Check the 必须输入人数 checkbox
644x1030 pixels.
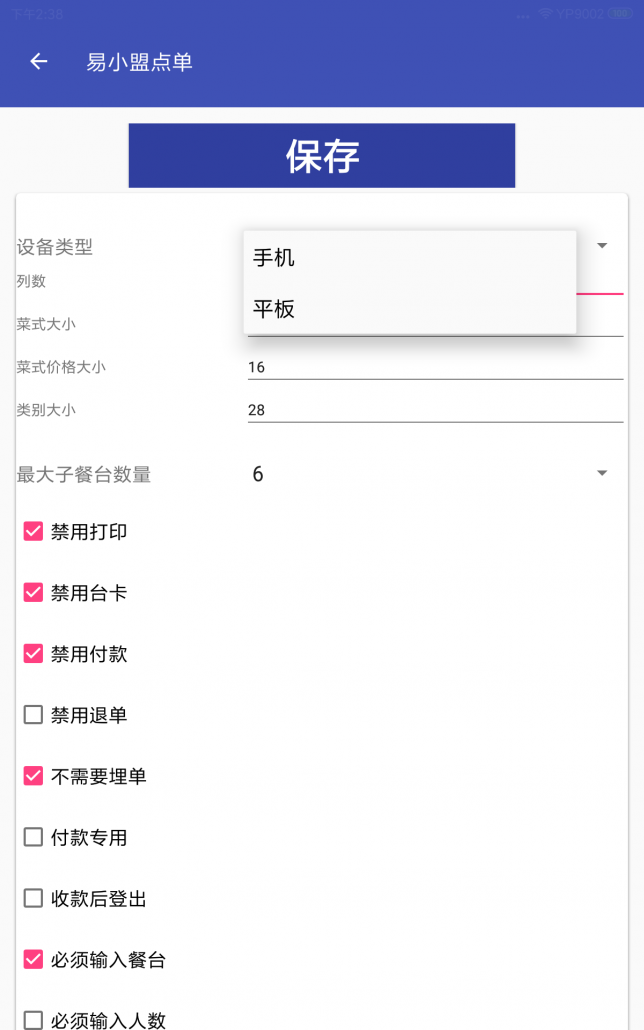34,1020
